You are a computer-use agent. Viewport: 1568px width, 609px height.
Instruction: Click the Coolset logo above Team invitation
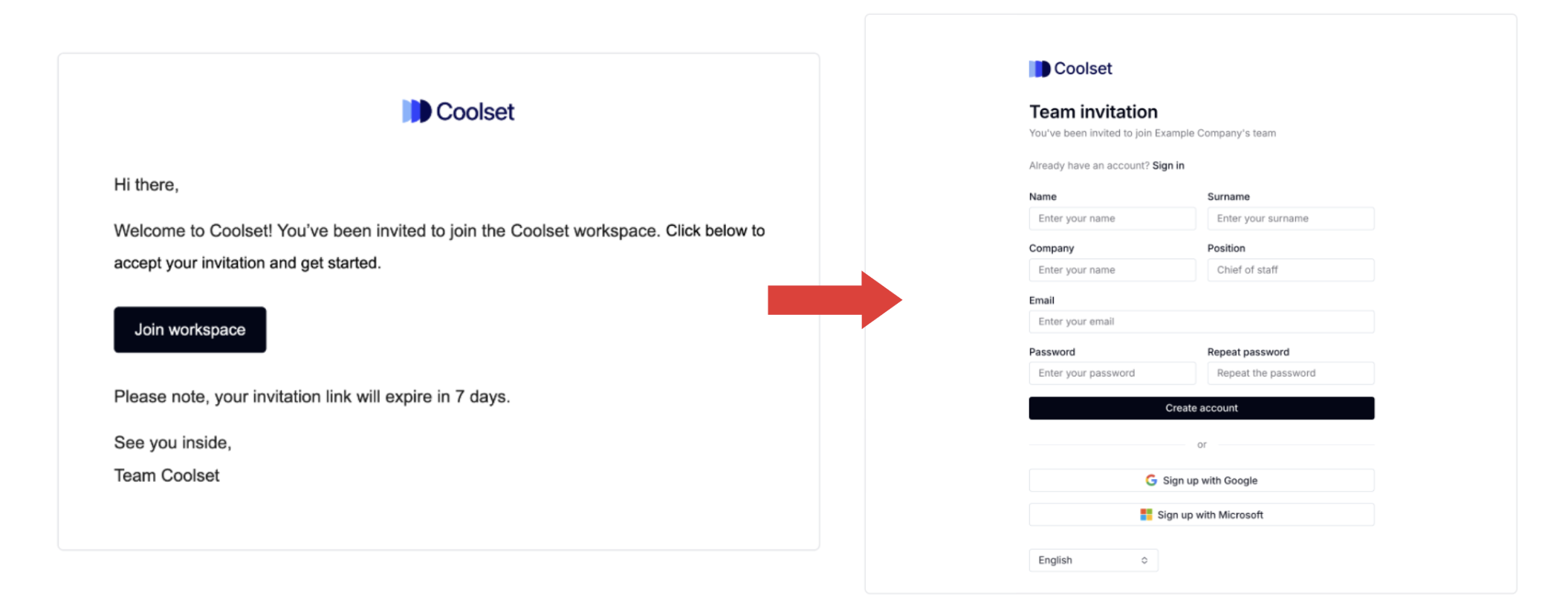point(1070,68)
